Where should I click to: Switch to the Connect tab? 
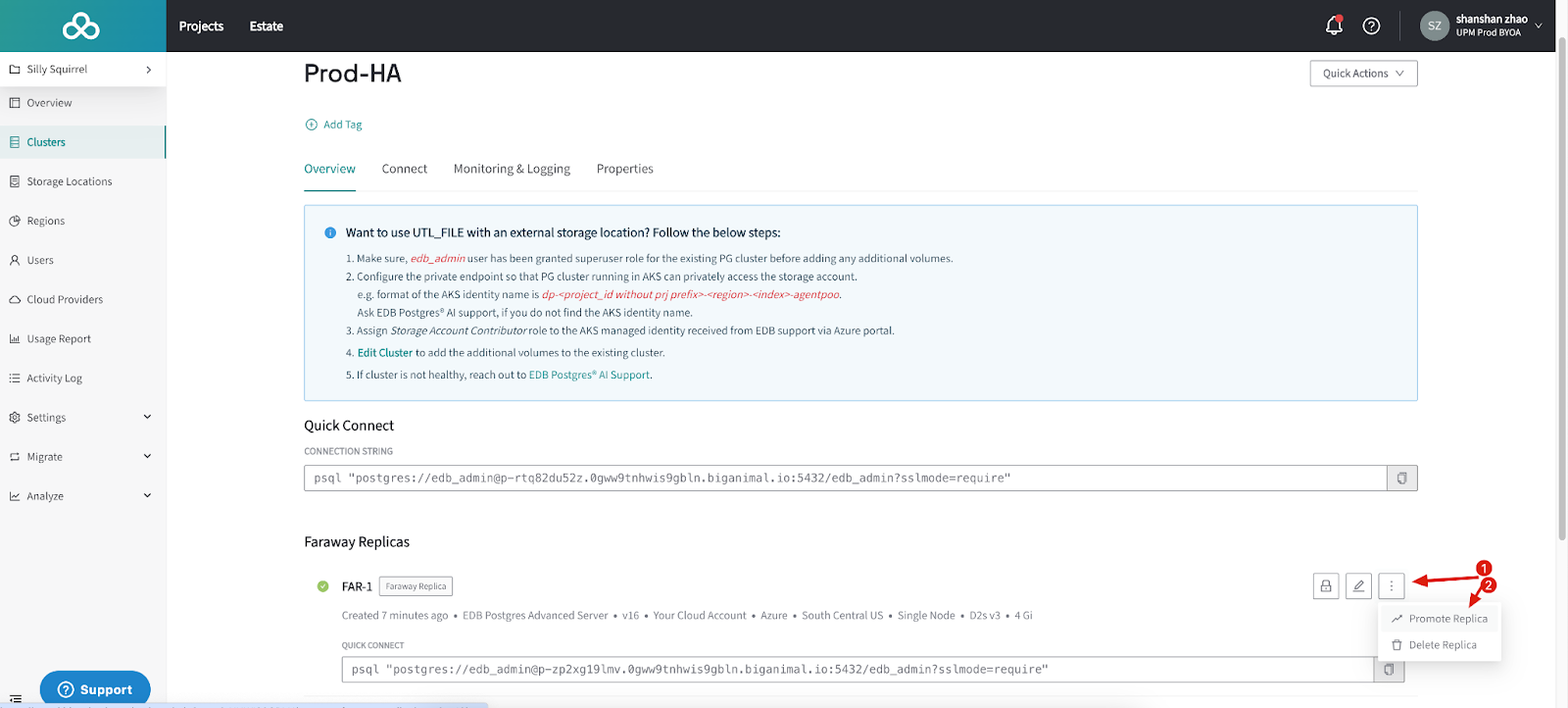pyautogui.click(x=405, y=169)
